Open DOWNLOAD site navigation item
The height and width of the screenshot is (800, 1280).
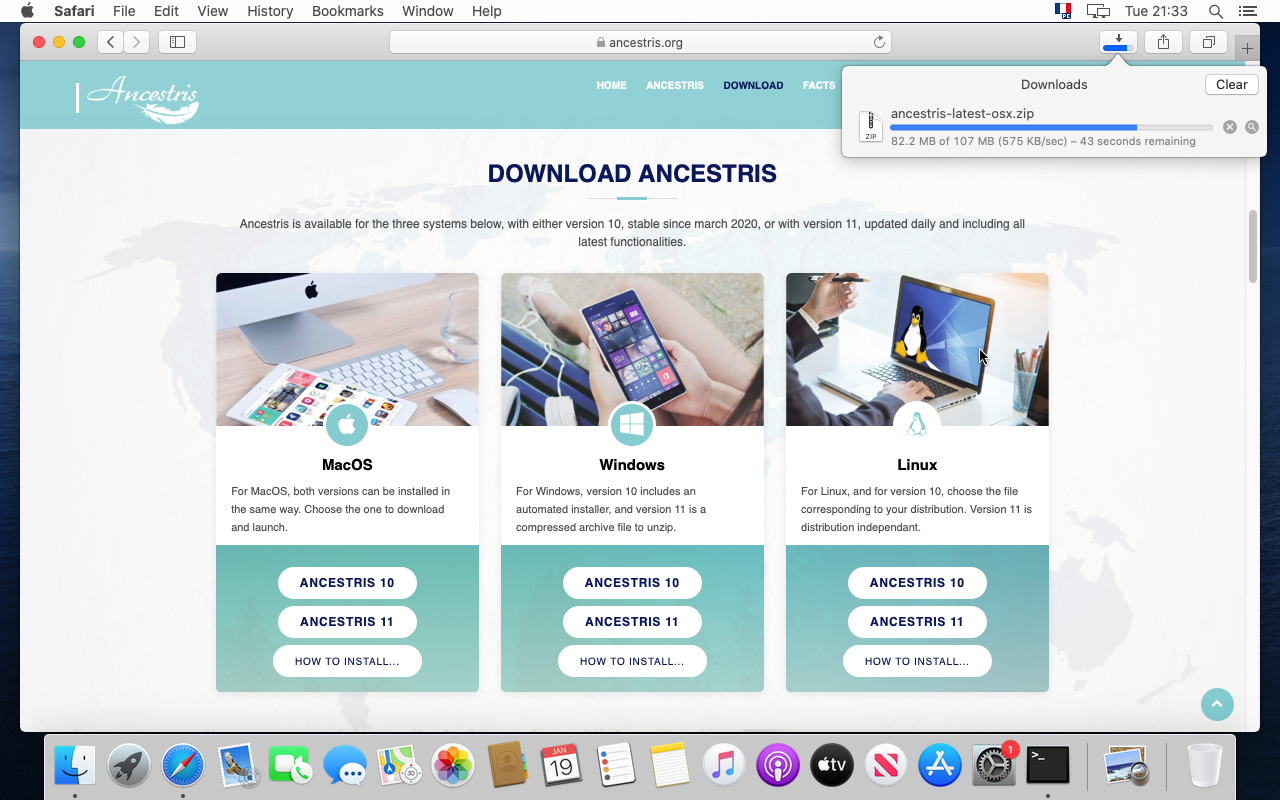tap(753, 85)
